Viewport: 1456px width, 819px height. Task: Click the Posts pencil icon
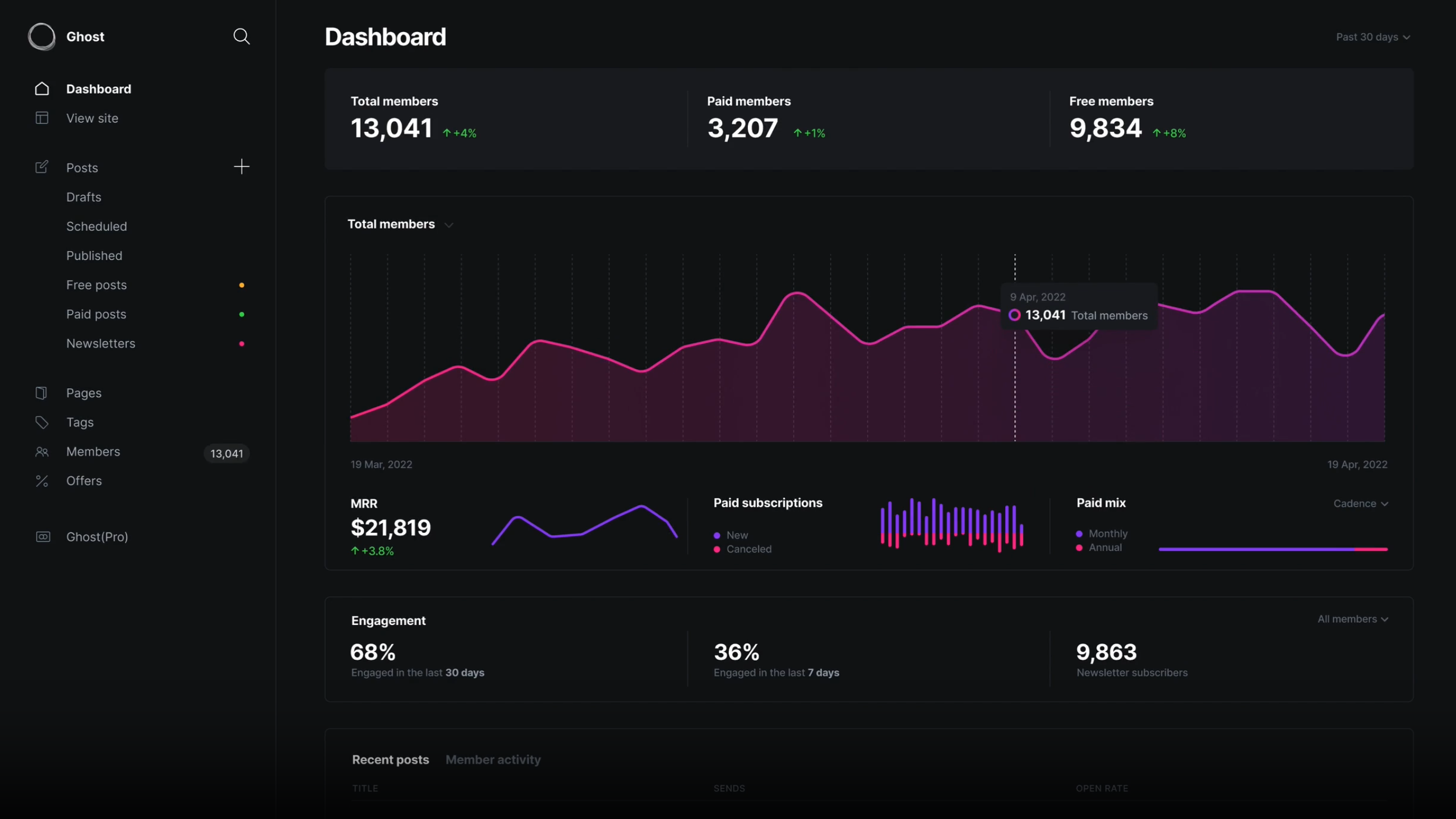[42, 167]
